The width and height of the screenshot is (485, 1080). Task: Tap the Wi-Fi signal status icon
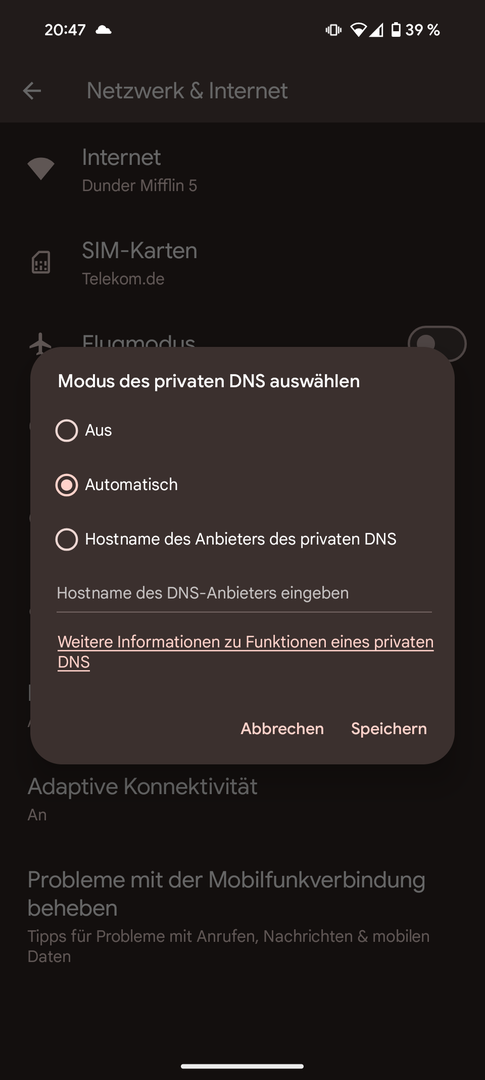coord(358,30)
